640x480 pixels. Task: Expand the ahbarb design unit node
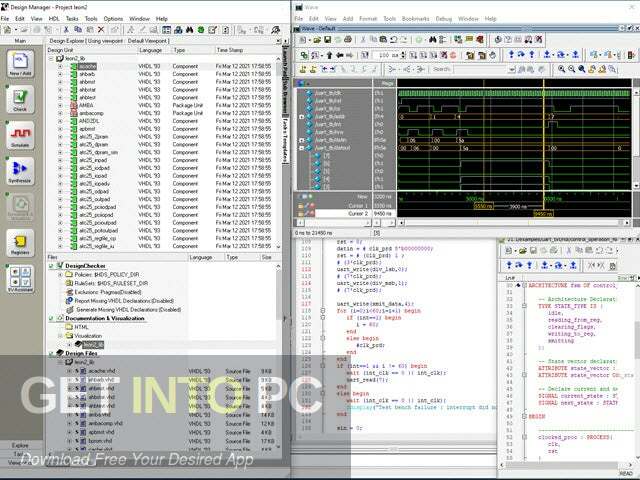pyautogui.click(x=60, y=74)
